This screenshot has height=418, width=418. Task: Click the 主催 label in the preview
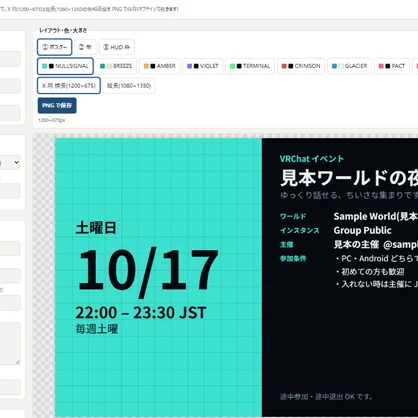pyautogui.click(x=286, y=245)
